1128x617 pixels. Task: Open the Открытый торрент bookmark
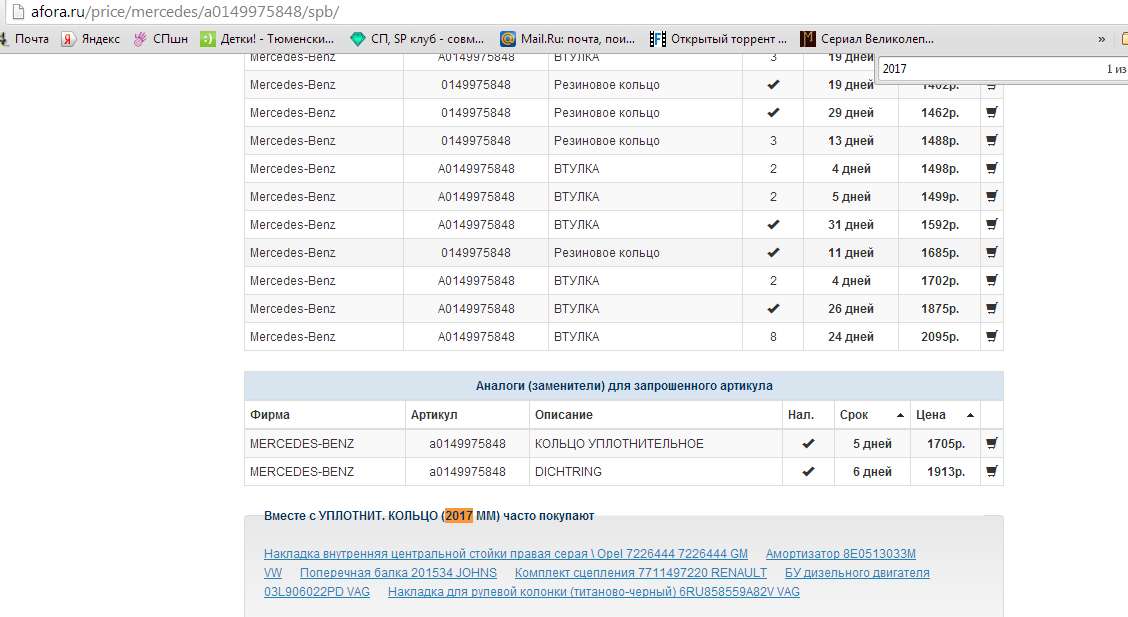(719, 39)
